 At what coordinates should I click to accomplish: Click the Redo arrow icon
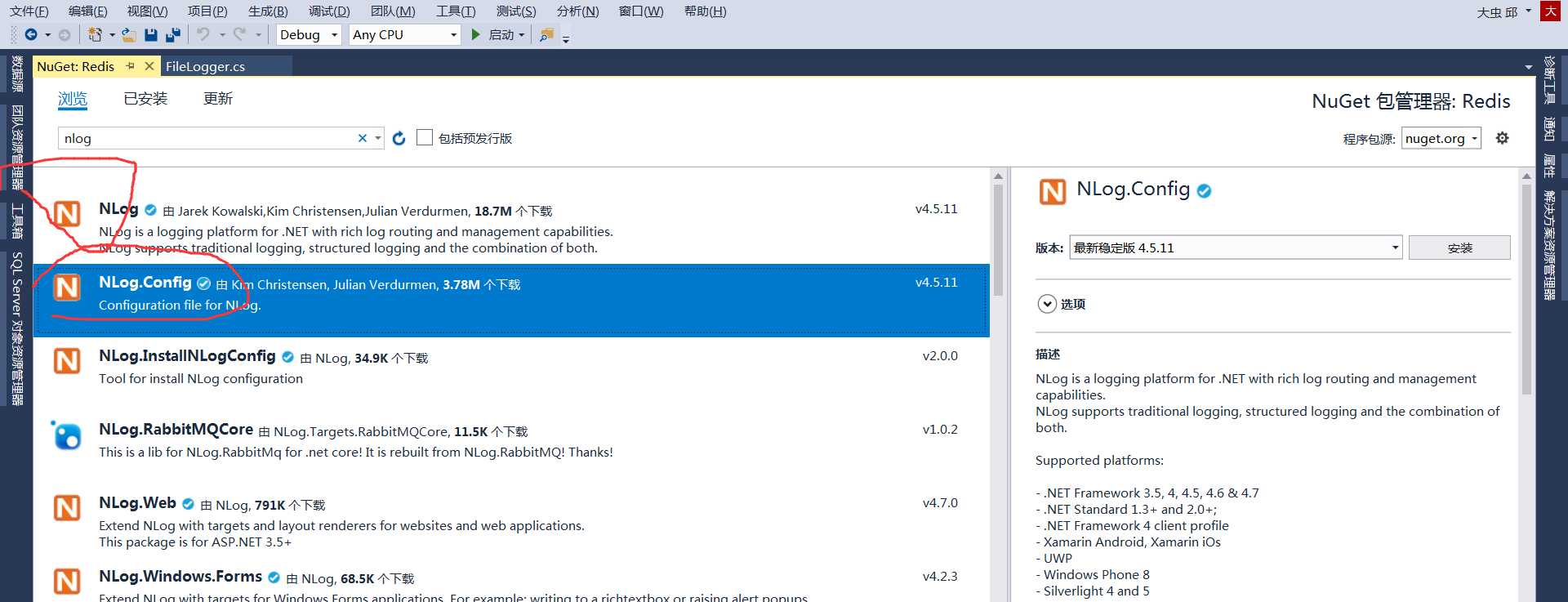coord(239,34)
